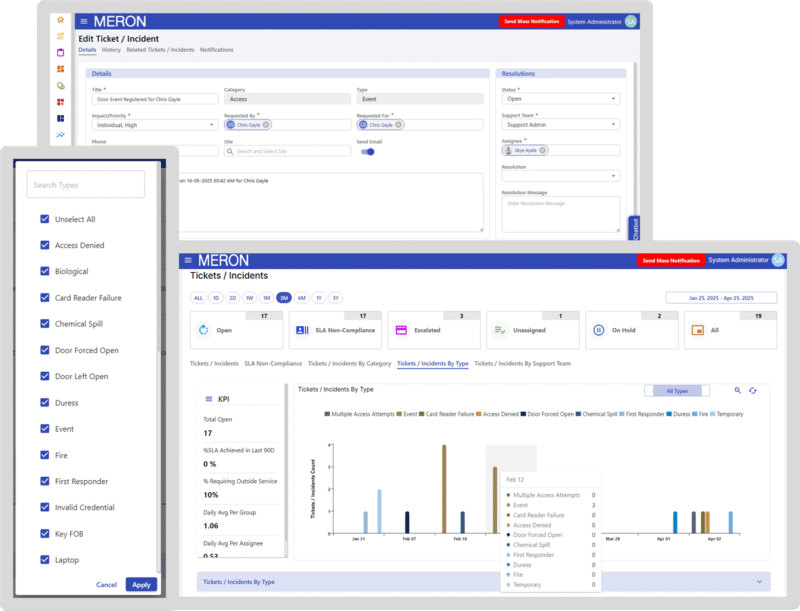Click the Apply button in types filter
Image resolution: width=800 pixels, height=611 pixels.
(141, 584)
